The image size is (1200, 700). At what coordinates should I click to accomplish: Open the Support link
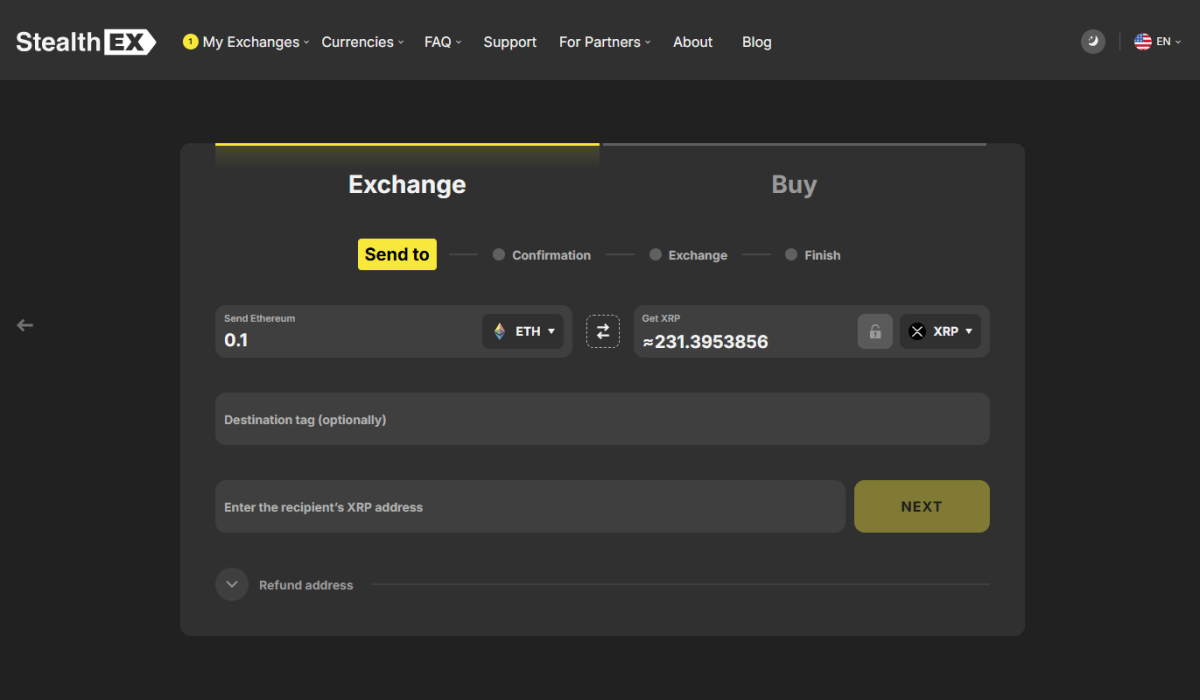(x=510, y=42)
